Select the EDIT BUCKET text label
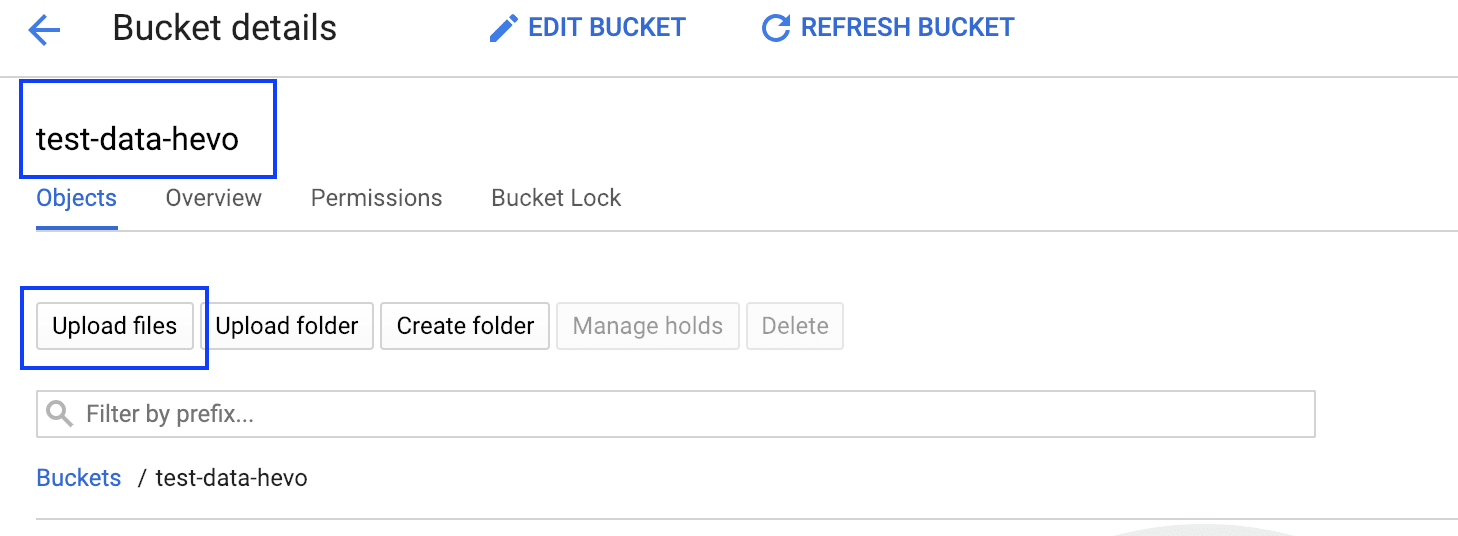Viewport: 1458px width, 536px height. [607, 28]
